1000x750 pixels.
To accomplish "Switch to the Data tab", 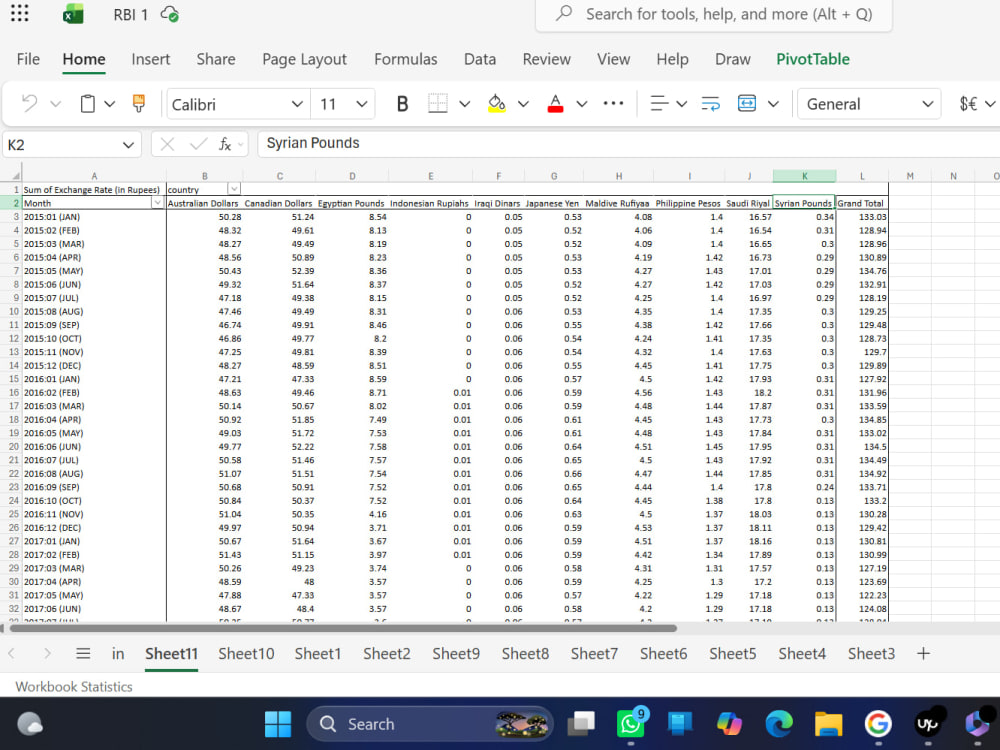I will (480, 59).
